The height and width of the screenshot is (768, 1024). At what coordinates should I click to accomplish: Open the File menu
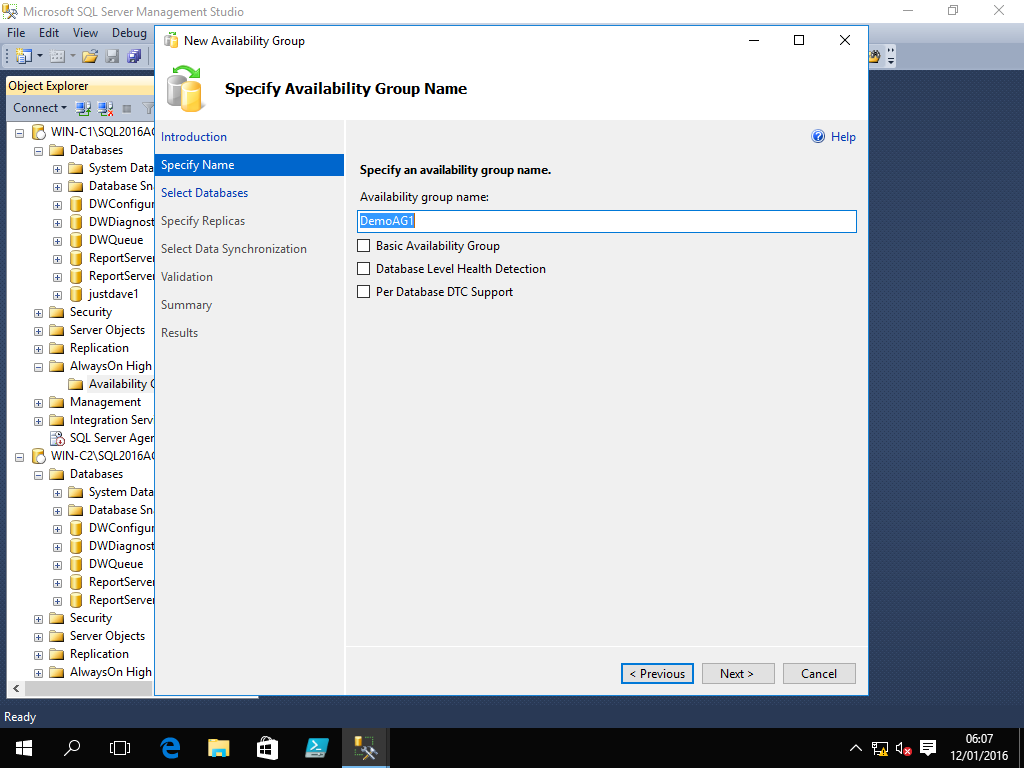click(16, 33)
